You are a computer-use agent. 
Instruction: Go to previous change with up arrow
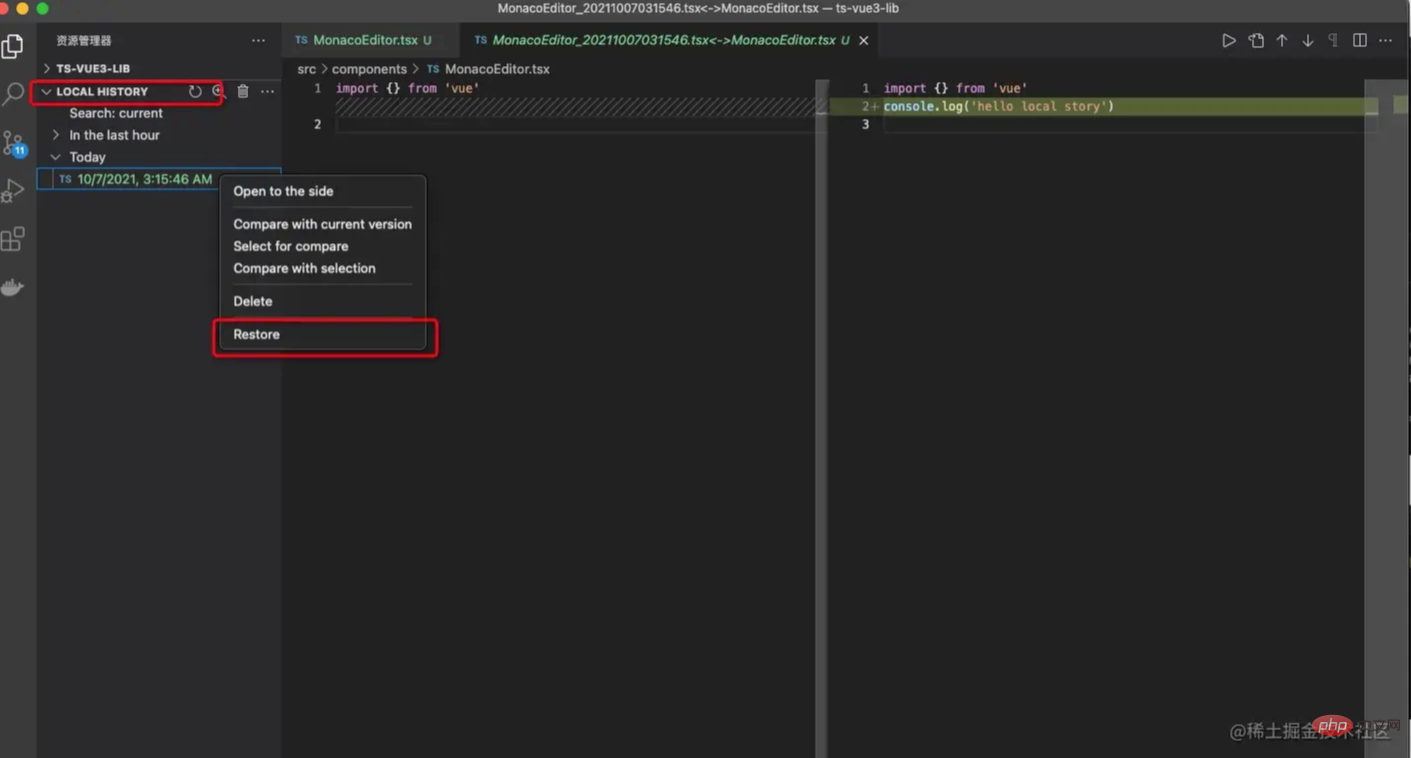coord(1282,41)
